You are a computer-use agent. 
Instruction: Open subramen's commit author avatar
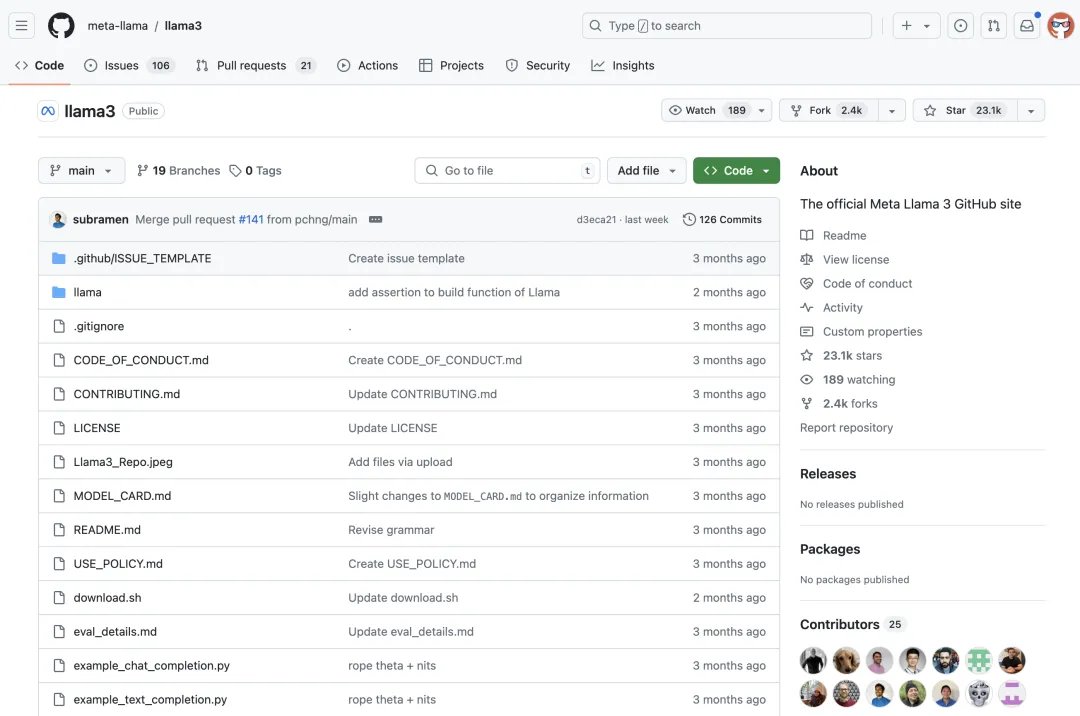(58, 220)
